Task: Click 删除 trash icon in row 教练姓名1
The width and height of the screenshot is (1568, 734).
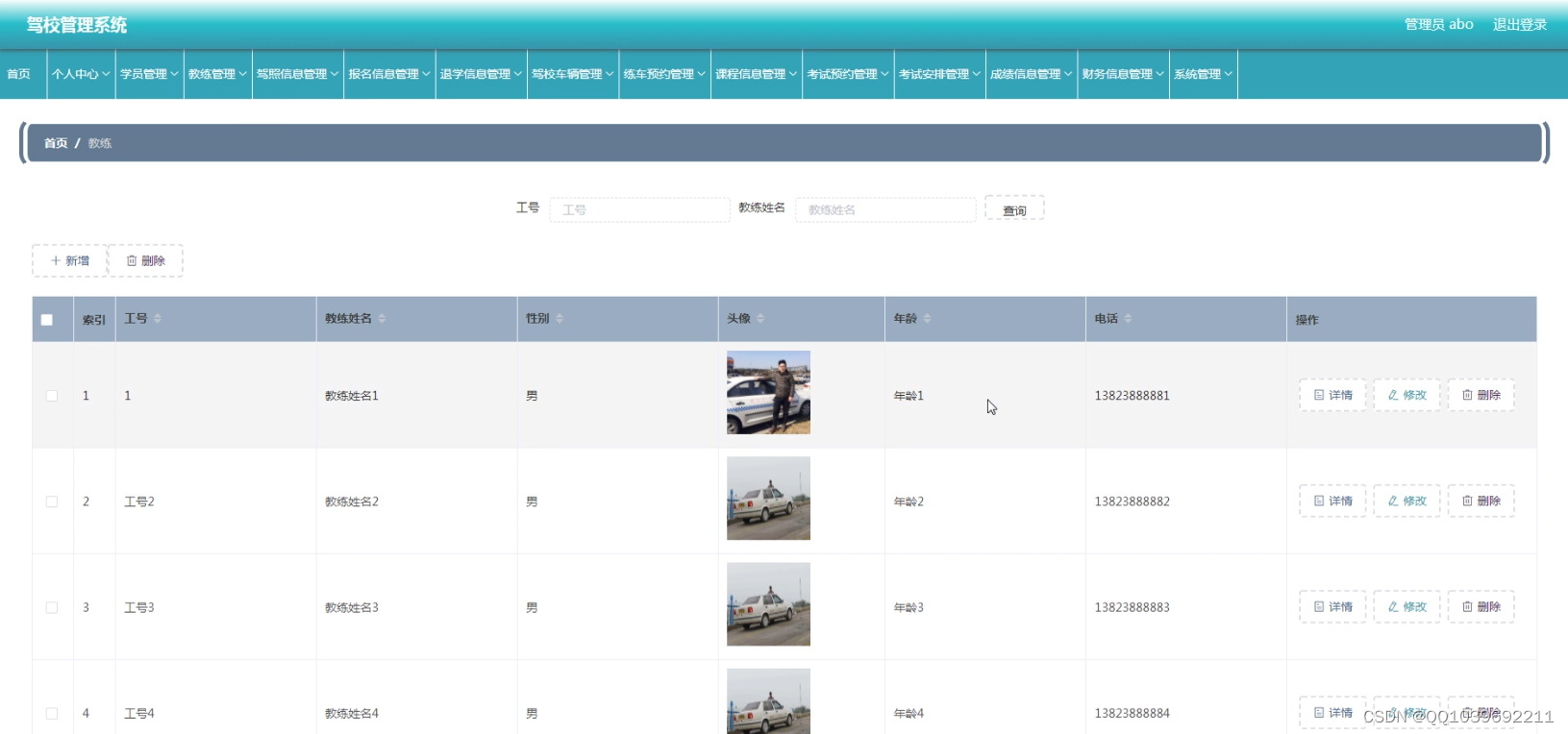Action: pos(1467,395)
